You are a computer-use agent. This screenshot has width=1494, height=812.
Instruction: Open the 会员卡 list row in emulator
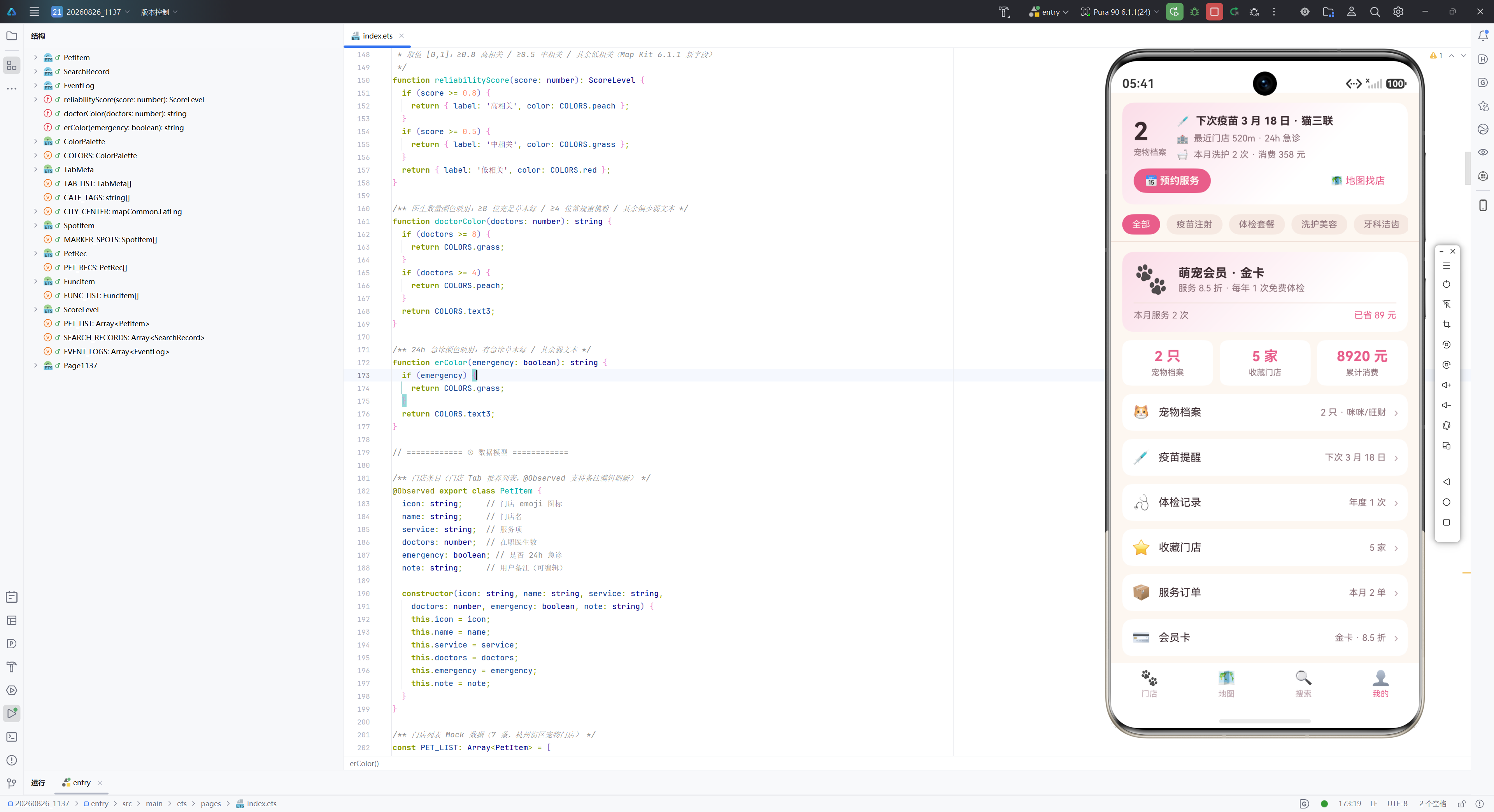pyautogui.click(x=1265, y=637)
